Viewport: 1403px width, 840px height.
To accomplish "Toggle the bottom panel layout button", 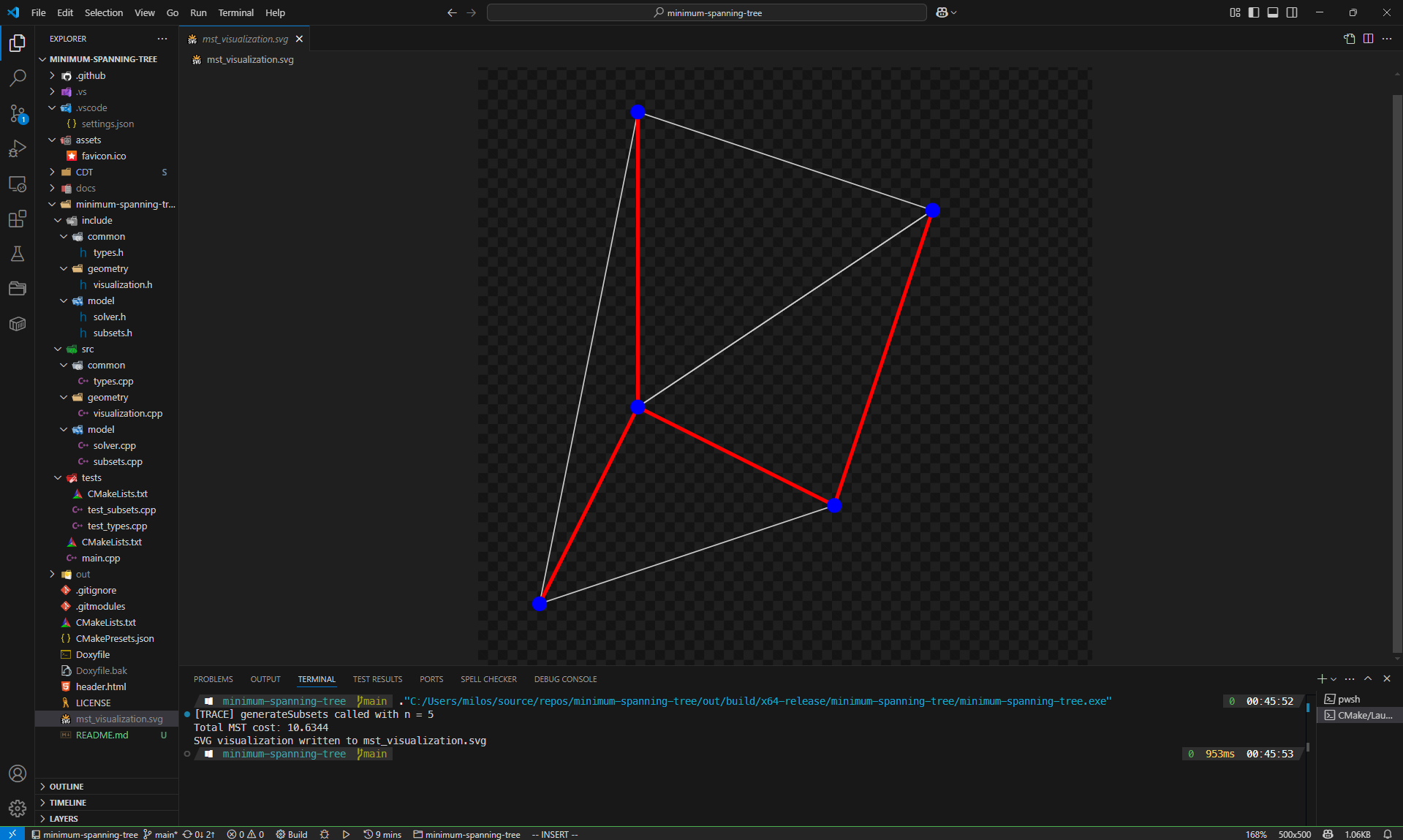I will coord(1273,12).
